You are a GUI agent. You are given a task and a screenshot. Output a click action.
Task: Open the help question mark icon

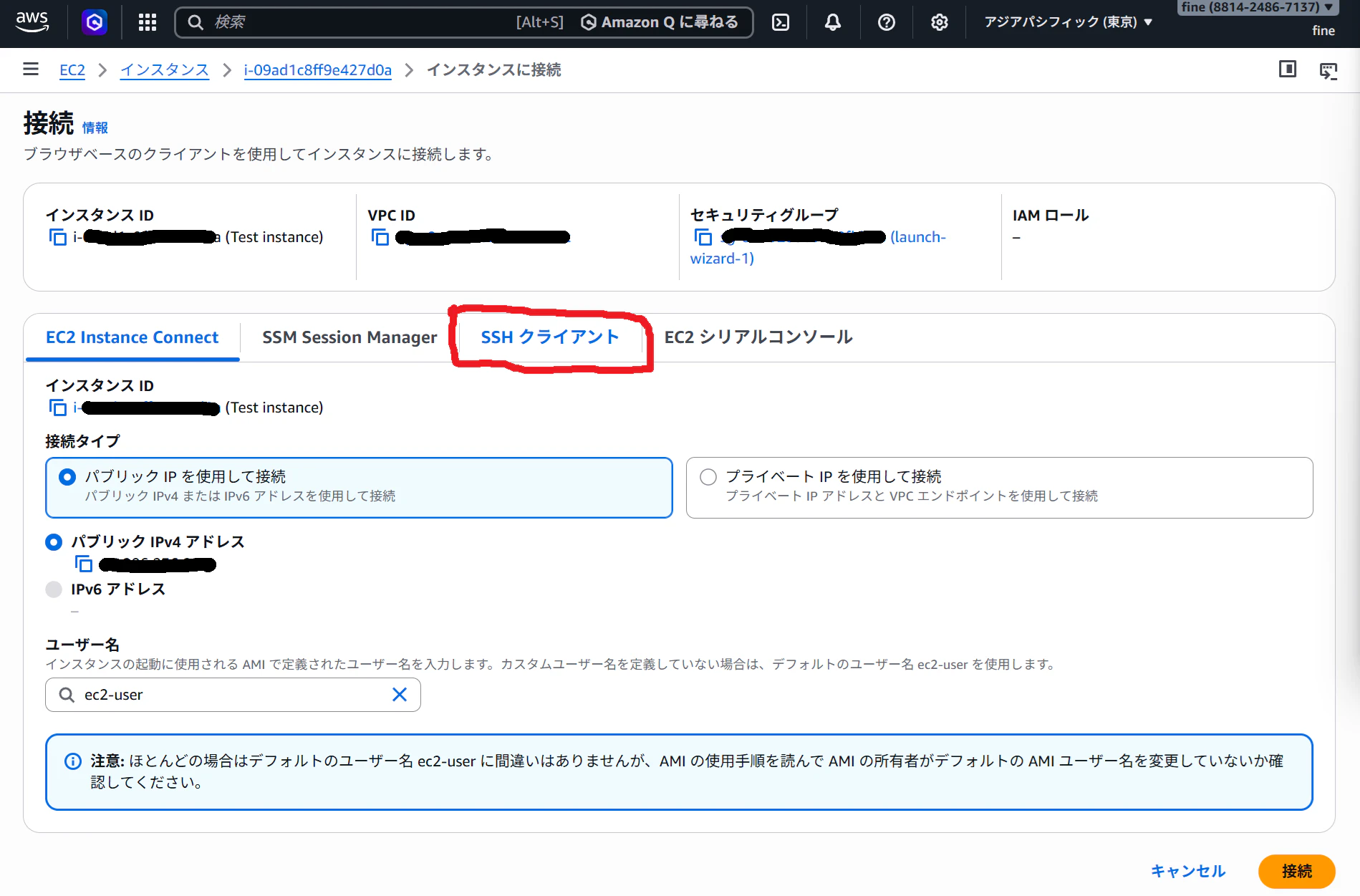pyautogui.click(x=887, y=22)
